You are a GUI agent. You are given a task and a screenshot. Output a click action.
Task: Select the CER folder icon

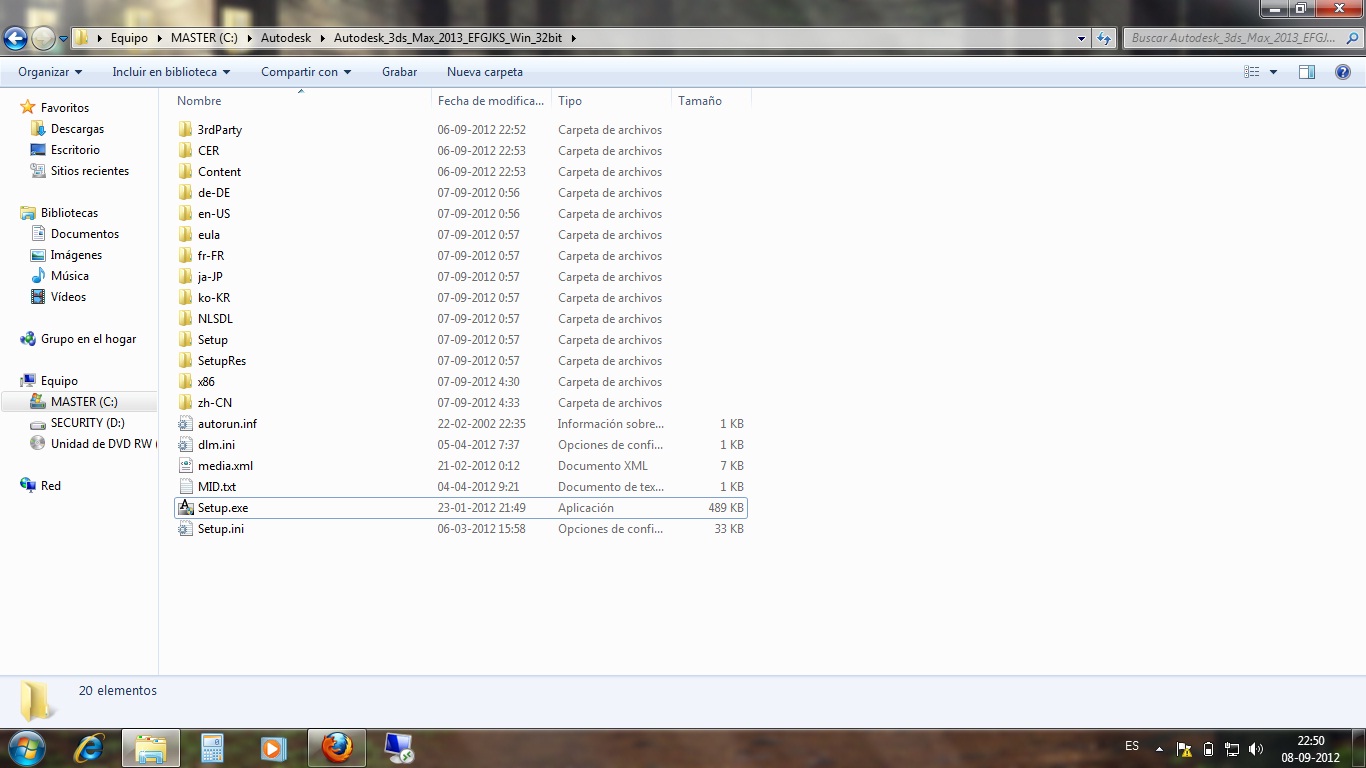(x=185, y=151)
